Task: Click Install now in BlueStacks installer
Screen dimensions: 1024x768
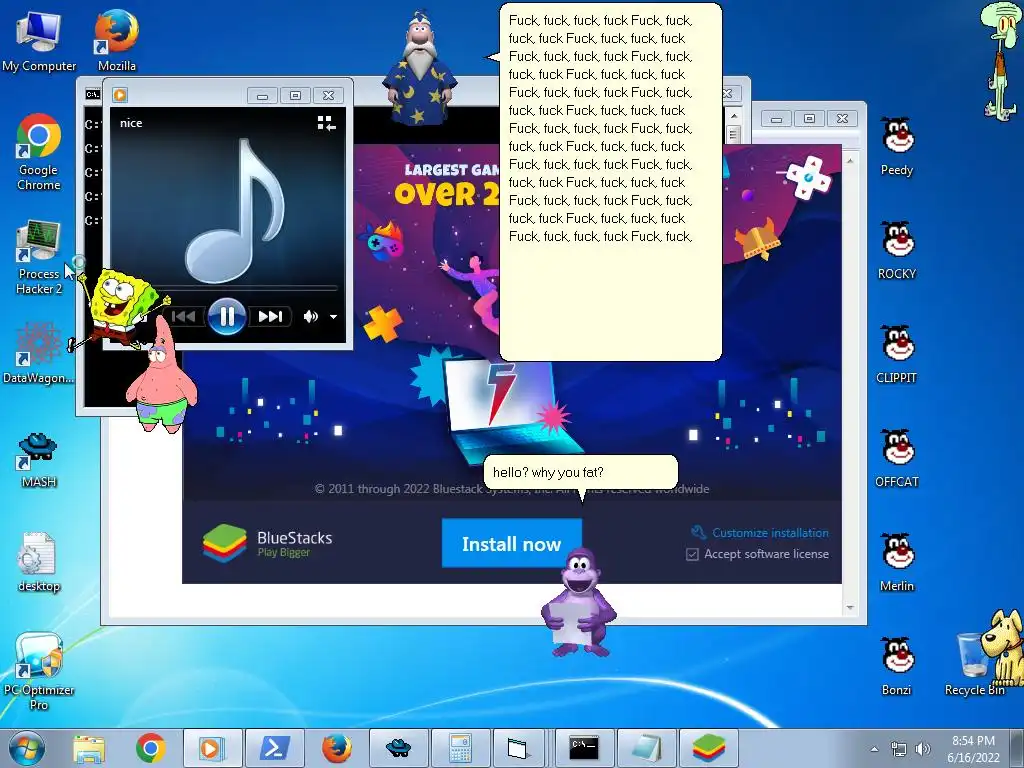Action: (511, 543)
